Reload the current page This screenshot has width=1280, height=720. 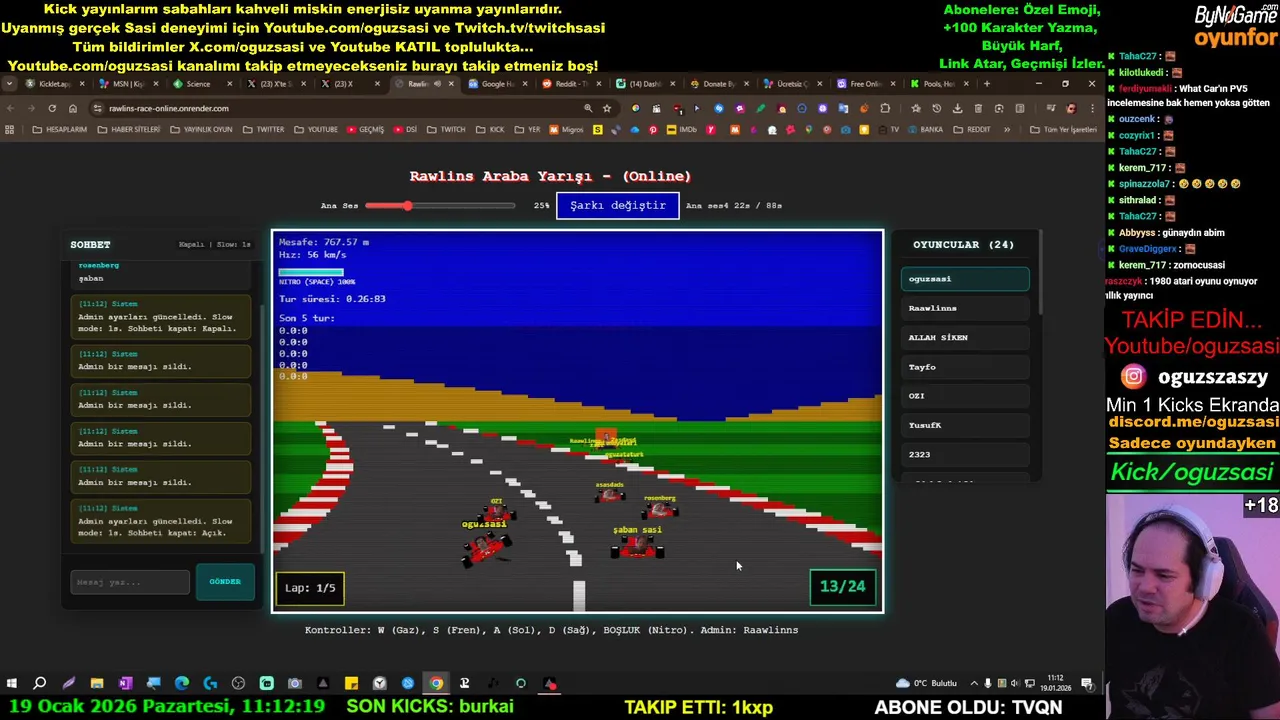(x=52, y=108)
